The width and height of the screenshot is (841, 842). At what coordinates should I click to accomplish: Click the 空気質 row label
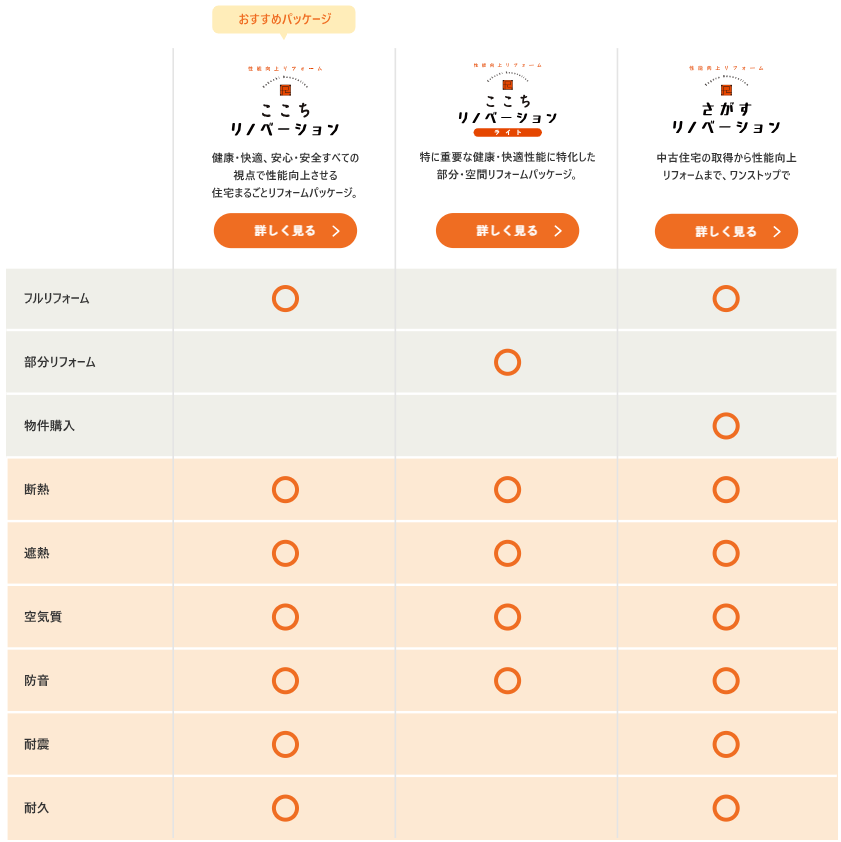point(43,617)
